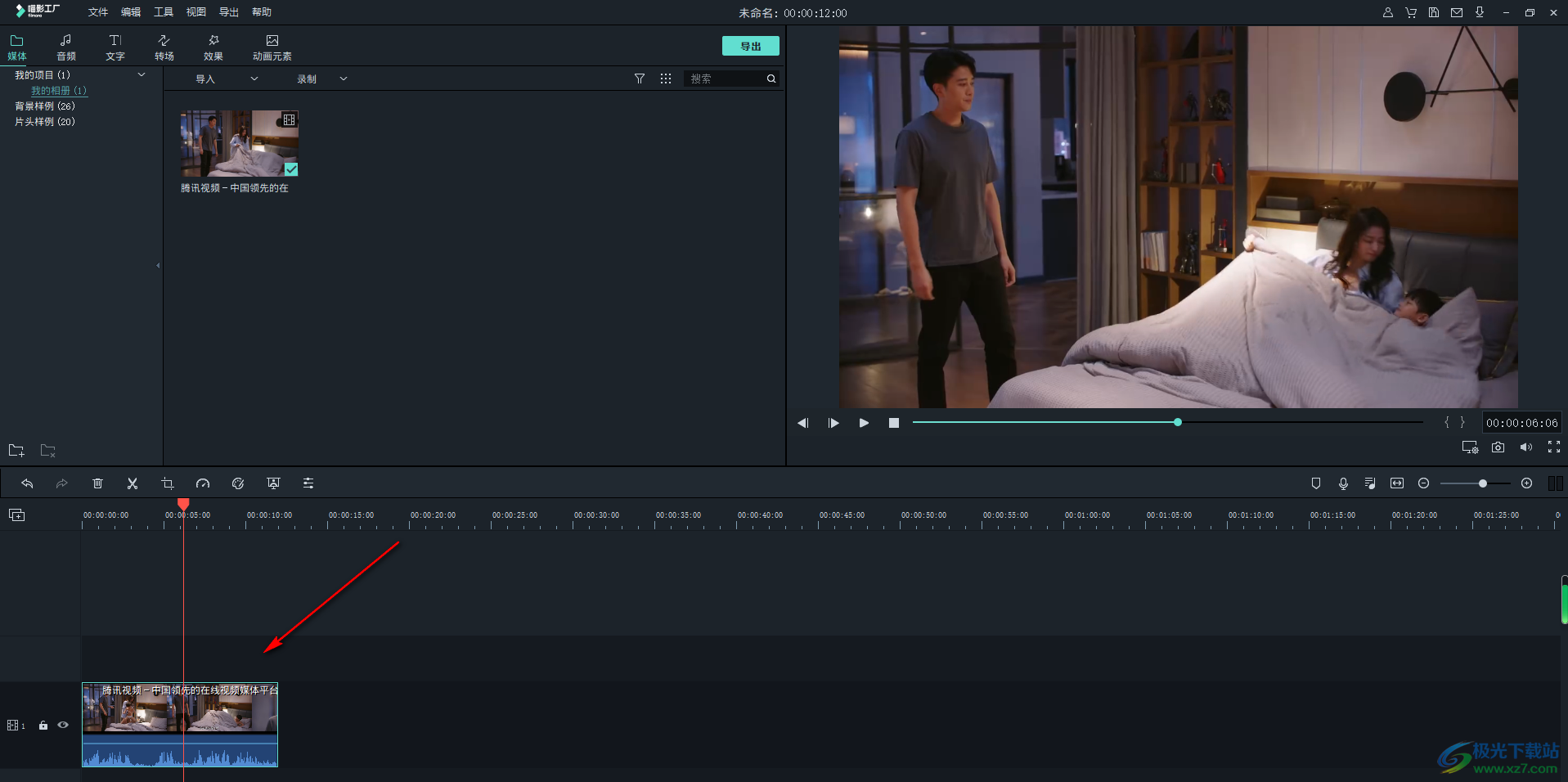
Task: Delete selected clip with trash icon
Action: [x=97, y=483]
